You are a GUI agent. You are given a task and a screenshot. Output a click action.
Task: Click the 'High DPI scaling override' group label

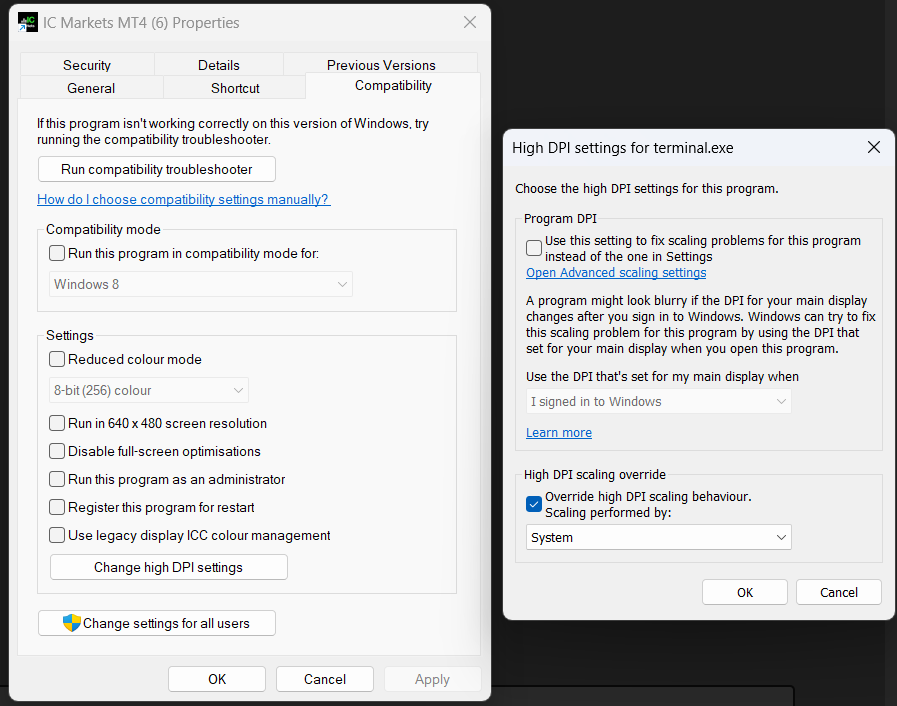[x=594, y=474]
